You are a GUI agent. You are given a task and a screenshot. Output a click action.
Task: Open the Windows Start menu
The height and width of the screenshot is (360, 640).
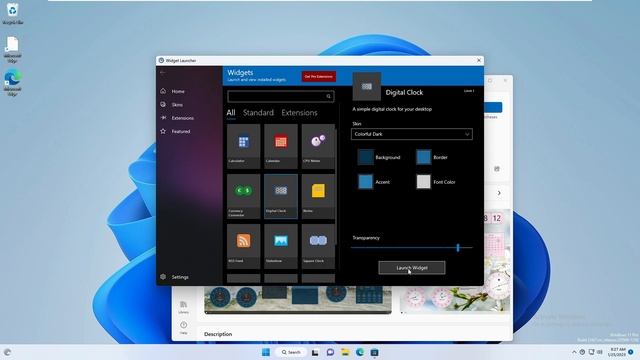click(x=266, y=352)
